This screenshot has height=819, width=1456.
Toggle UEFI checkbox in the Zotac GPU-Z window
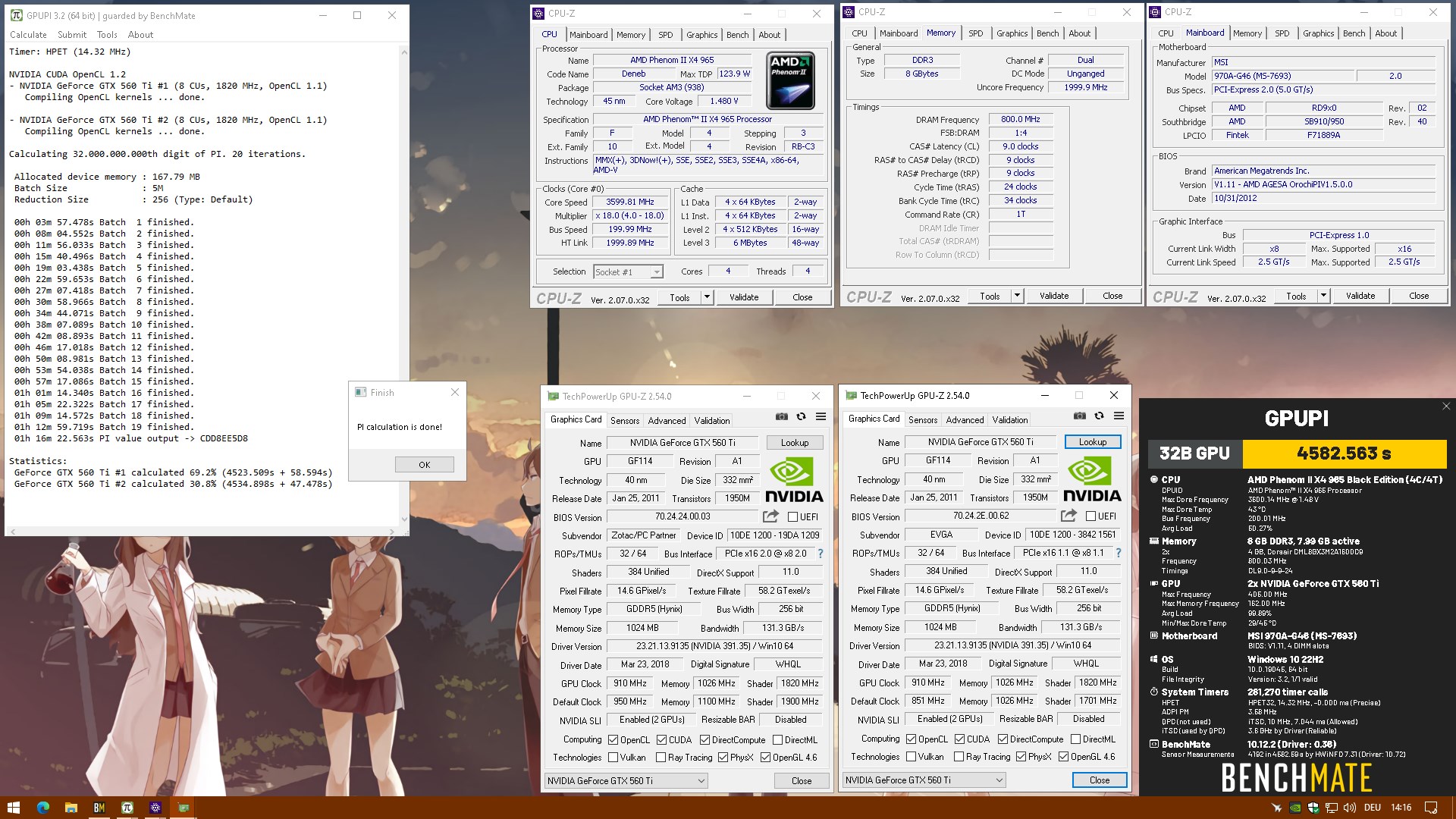792,517
